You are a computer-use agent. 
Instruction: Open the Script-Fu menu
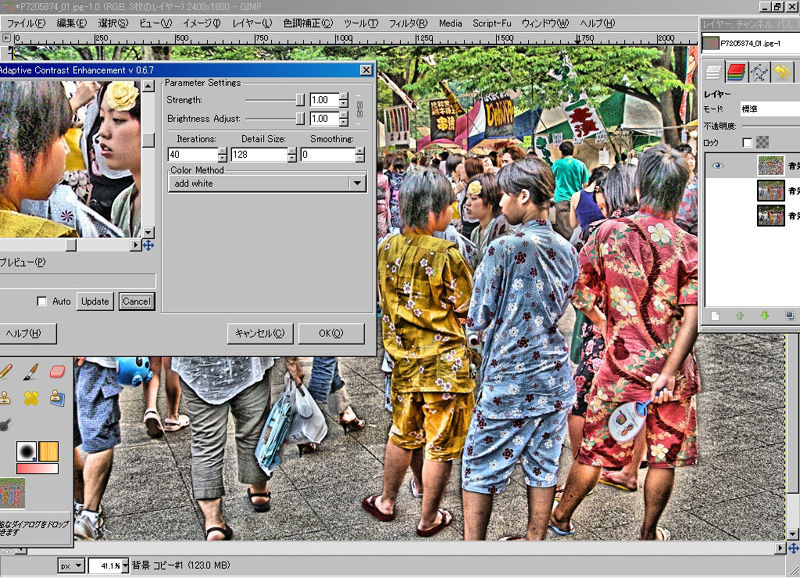point(492,23)
